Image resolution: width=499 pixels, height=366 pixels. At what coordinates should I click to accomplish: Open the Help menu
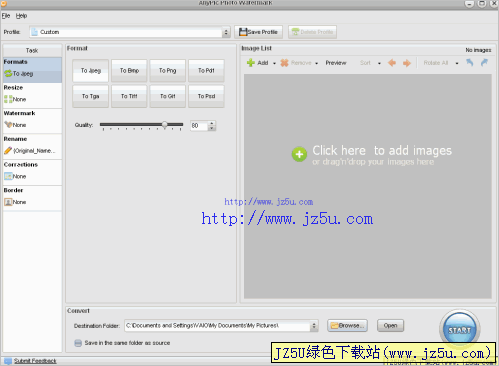21,16
